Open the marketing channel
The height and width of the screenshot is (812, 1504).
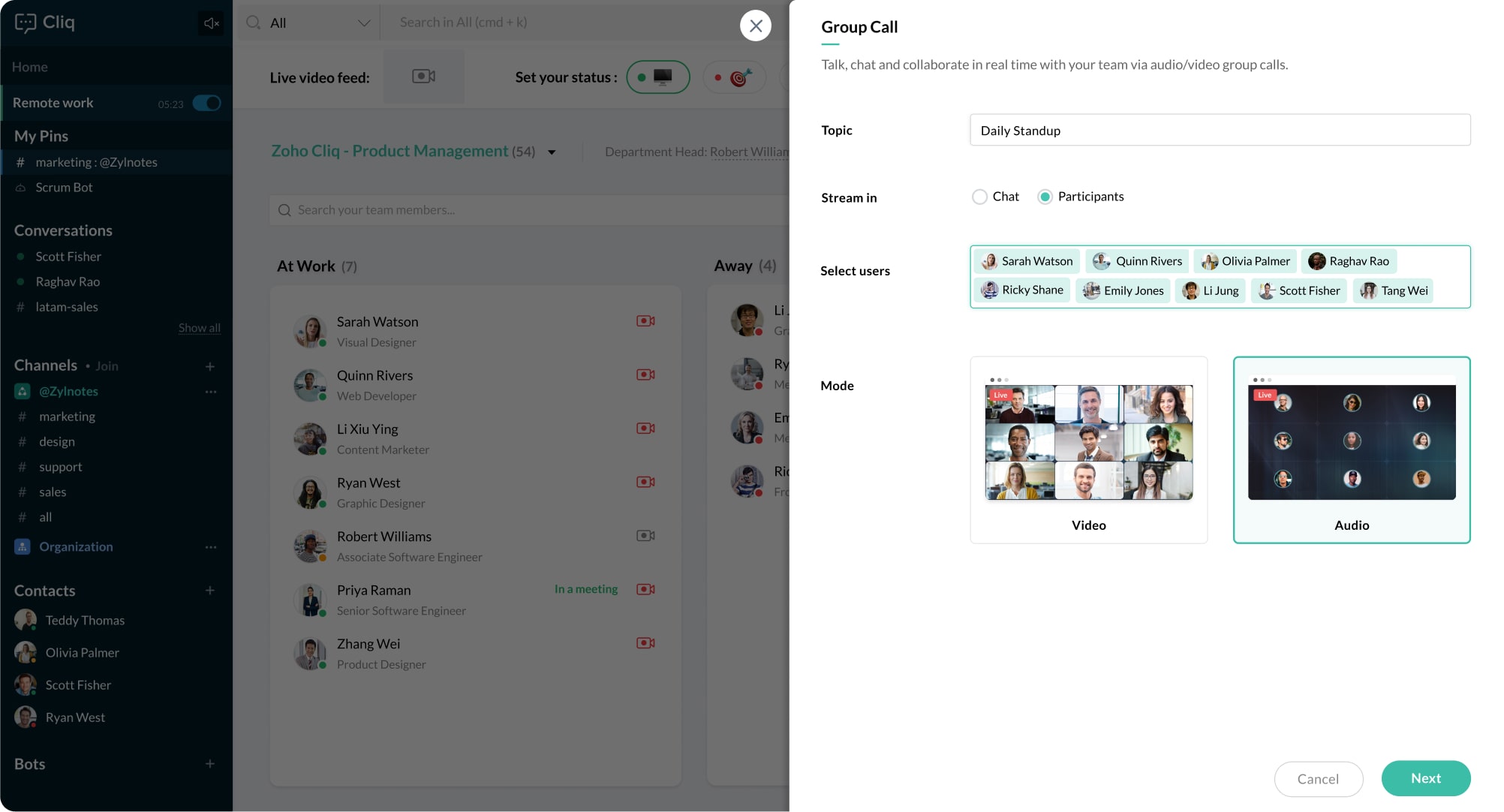coord(67,417)
